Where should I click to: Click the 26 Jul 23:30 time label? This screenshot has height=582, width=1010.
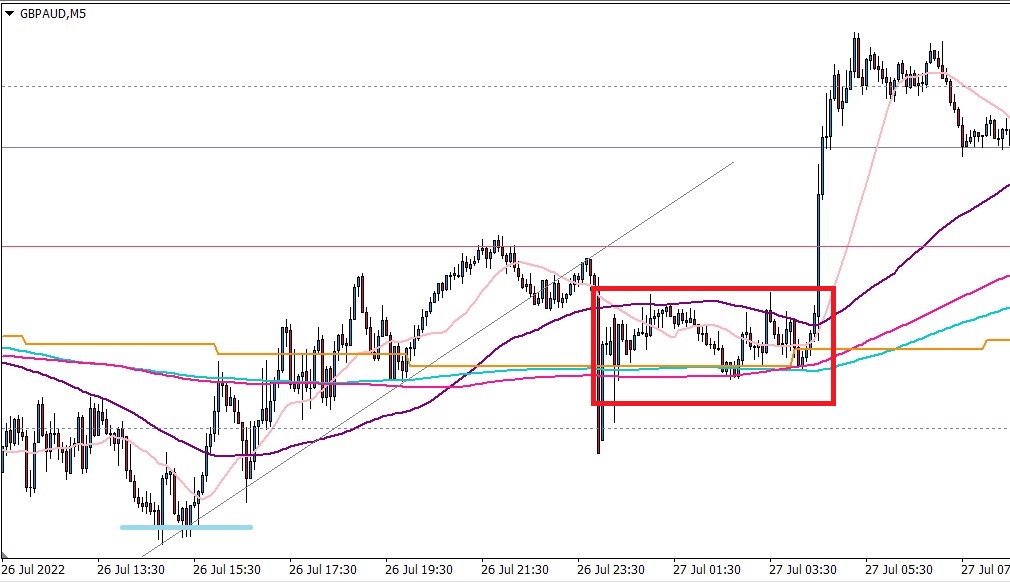pos(611,570)
